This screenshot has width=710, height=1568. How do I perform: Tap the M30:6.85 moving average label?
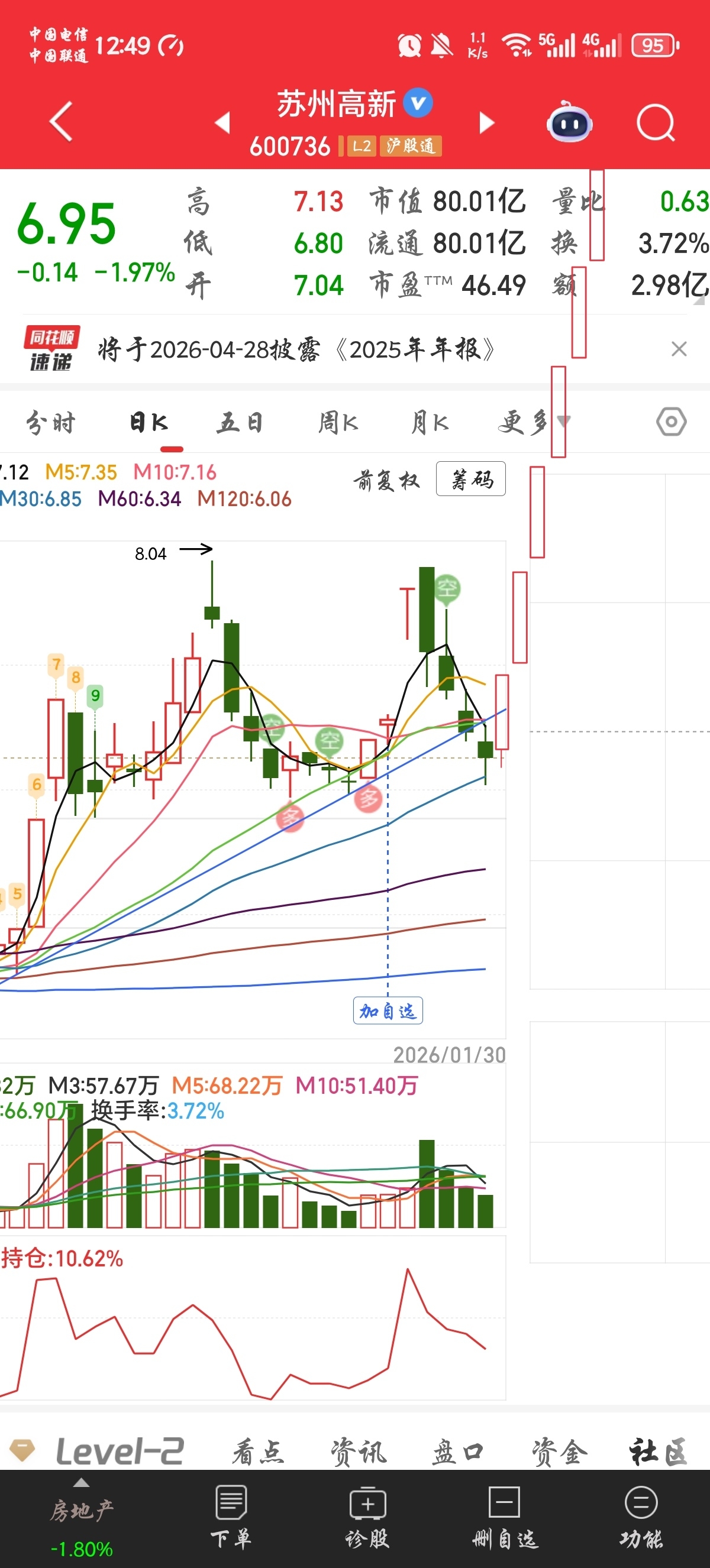coord(40,500)
